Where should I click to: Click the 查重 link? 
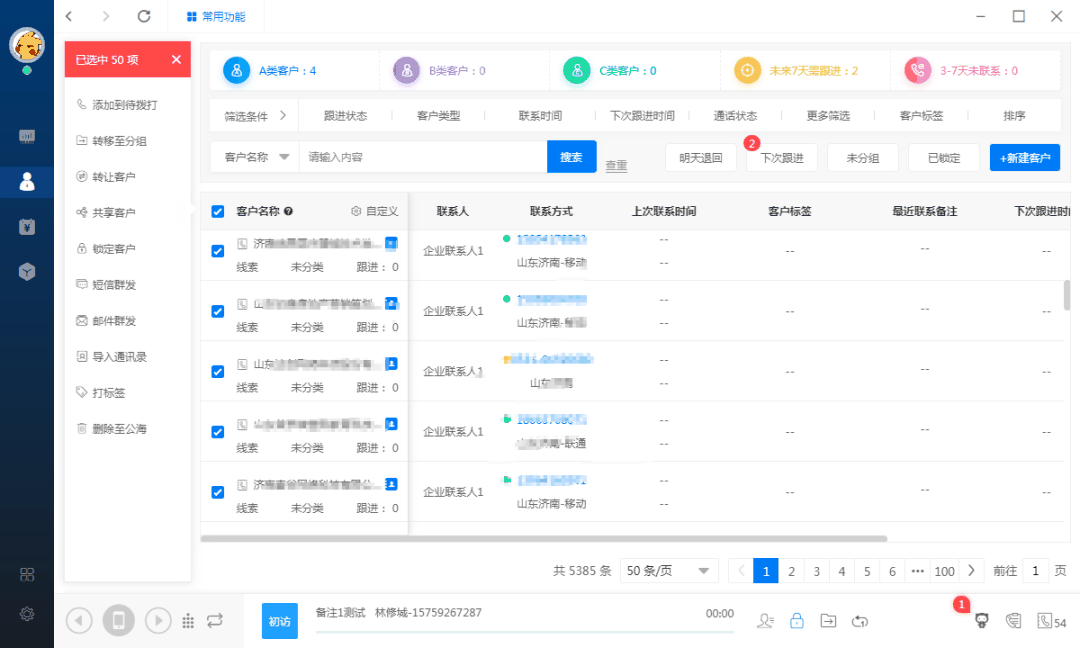click(x=616, y=165)
